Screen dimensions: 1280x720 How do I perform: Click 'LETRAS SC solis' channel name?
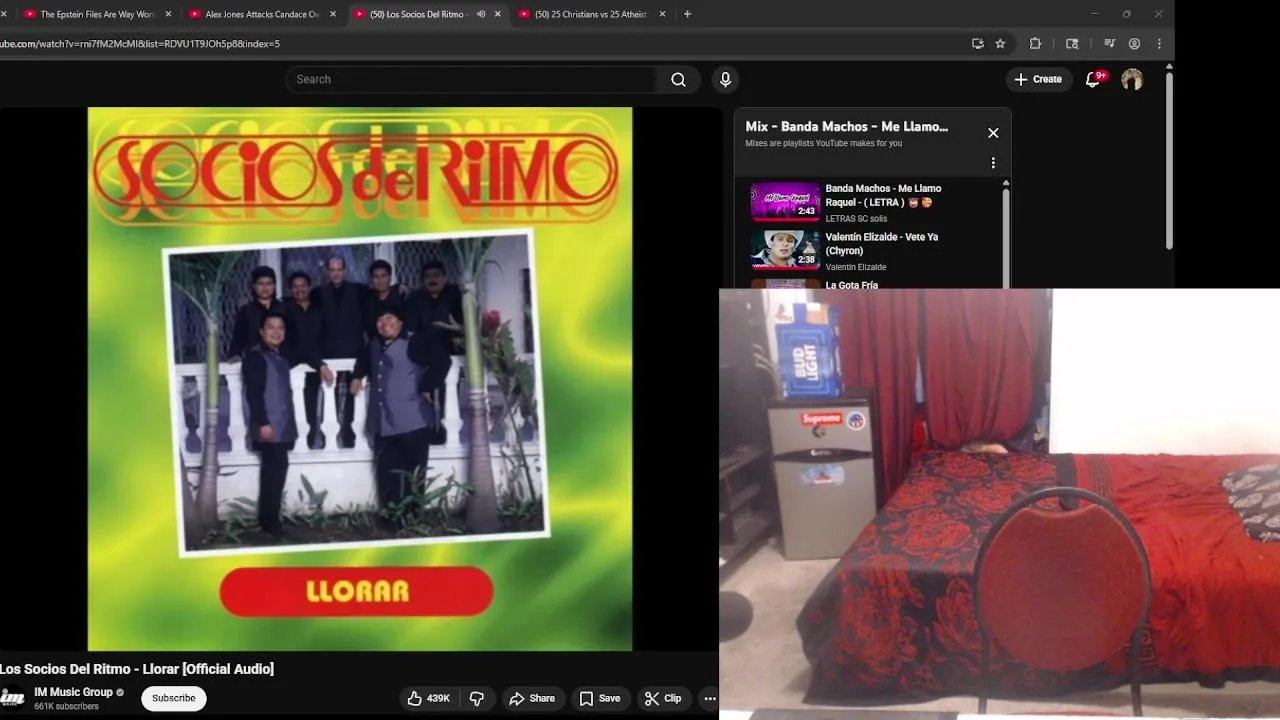(x=856, y=219)
